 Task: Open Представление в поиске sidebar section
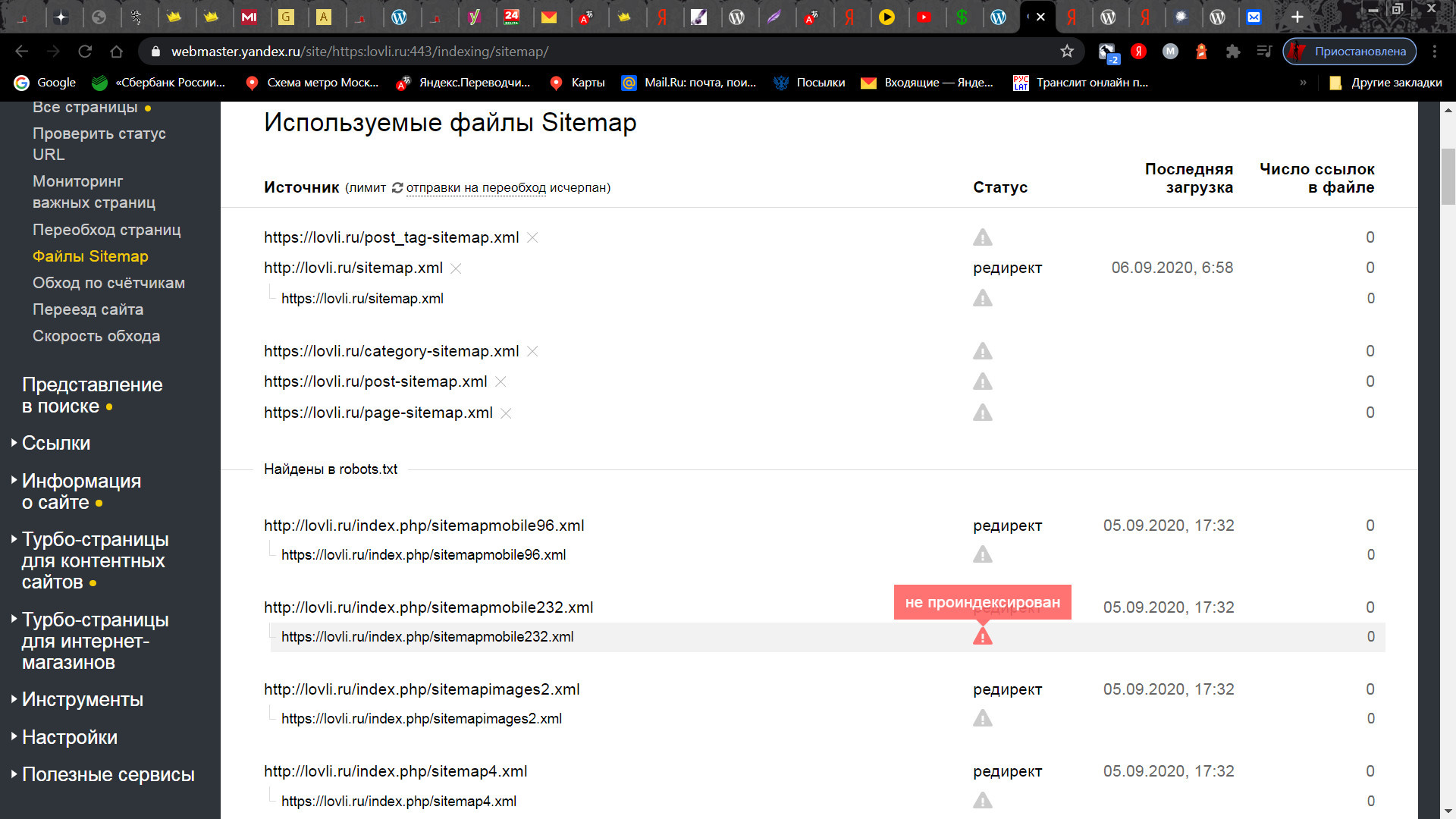pos(92,395)
